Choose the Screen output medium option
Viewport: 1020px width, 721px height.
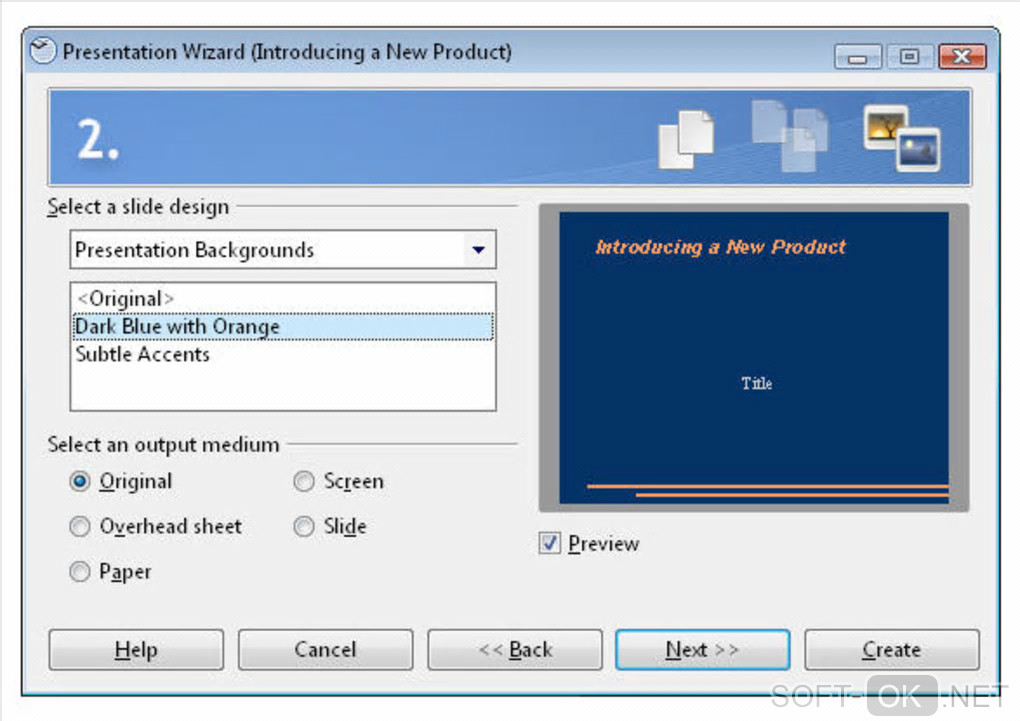pos(304,482)
